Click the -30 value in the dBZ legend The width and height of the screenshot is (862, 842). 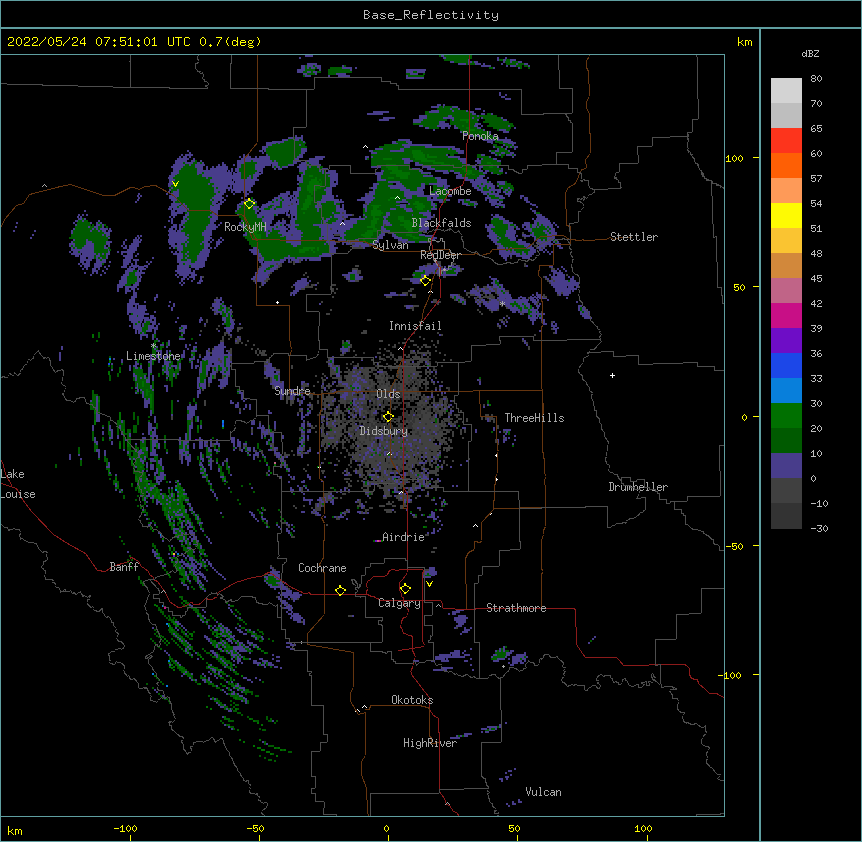819,528
